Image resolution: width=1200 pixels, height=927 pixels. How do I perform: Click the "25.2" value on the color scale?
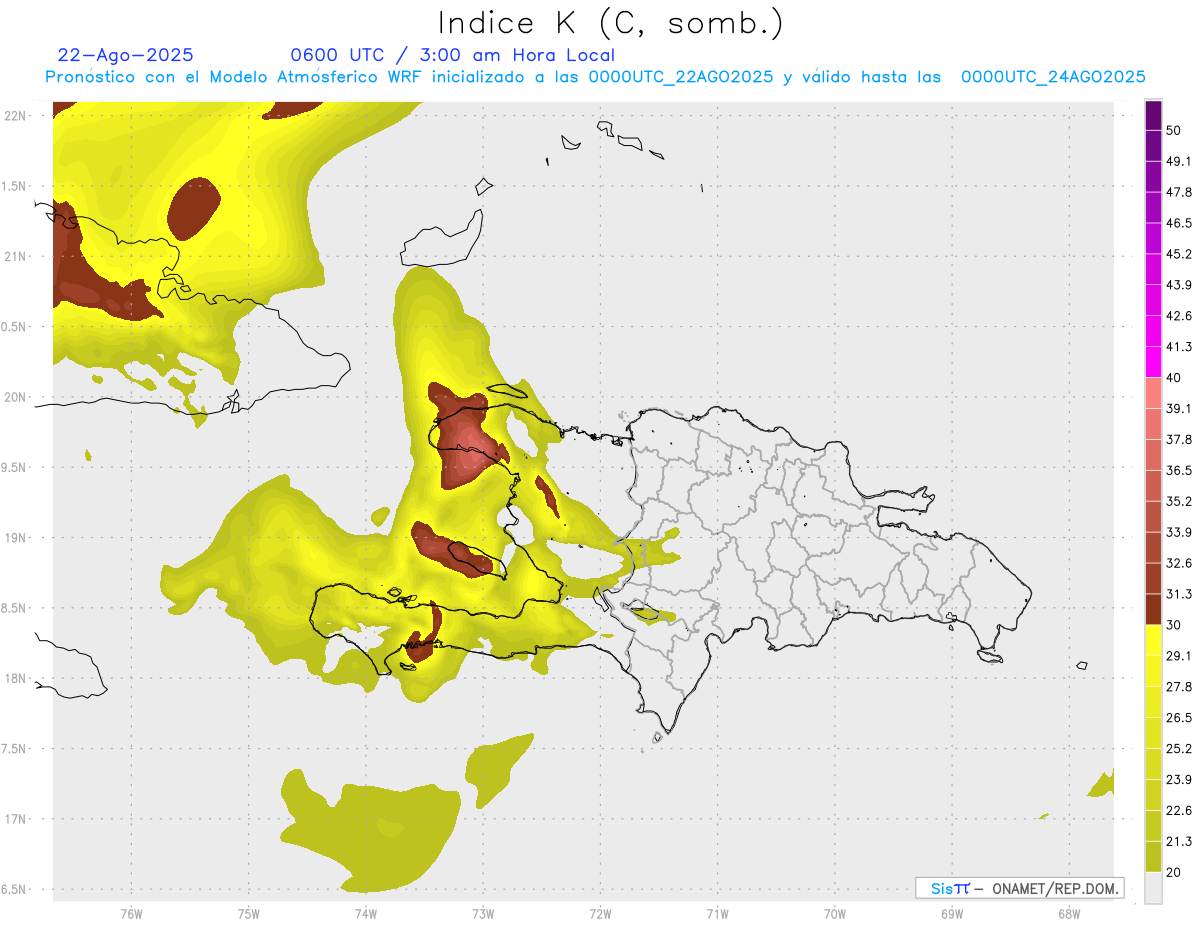pyautogui.click(x=1179, y=748)
